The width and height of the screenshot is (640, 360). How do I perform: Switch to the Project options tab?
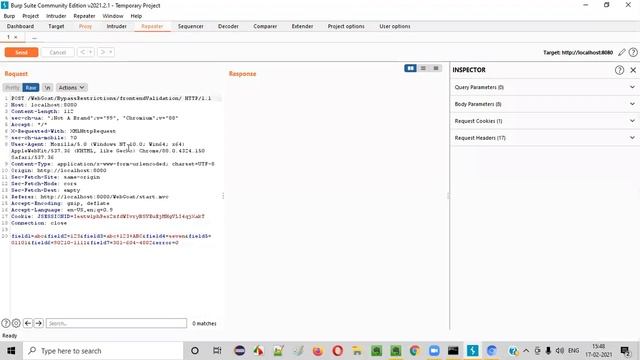pyautogui.click(x=346, y=26)
